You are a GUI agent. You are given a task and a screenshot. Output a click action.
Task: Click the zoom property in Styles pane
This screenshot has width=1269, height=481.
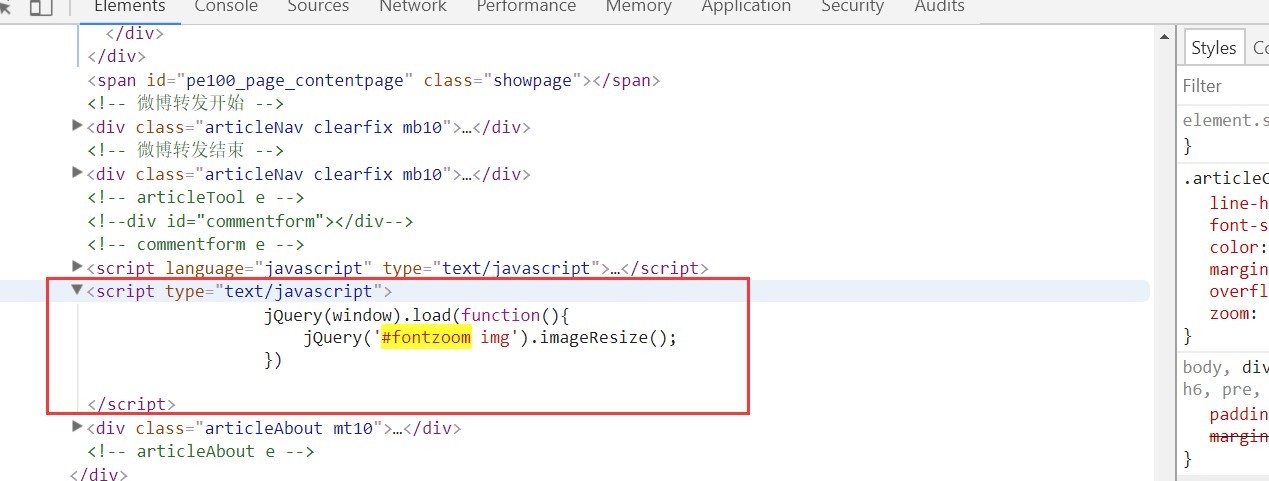click(1229, 313)
